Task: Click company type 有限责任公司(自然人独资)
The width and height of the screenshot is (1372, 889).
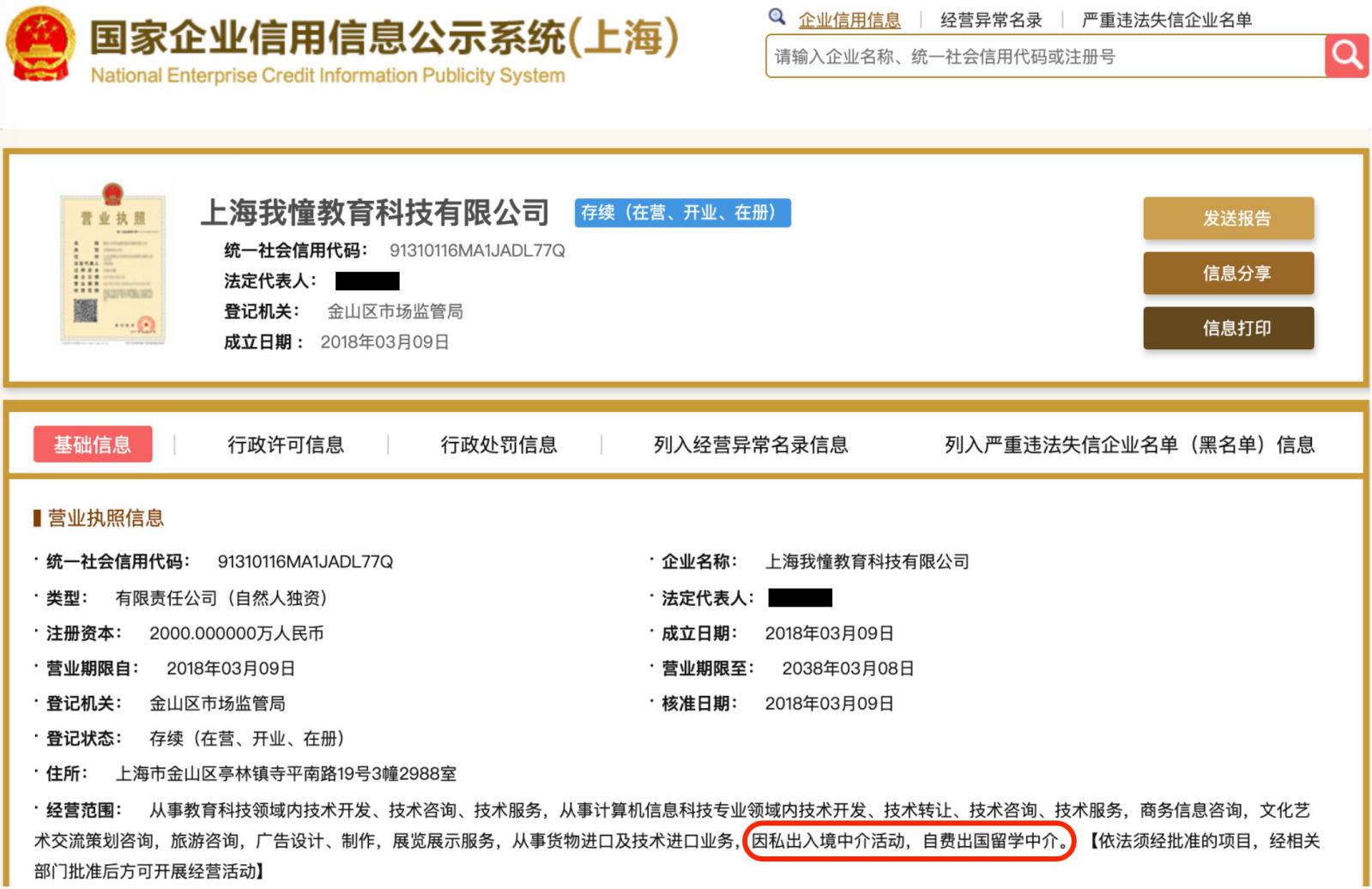Action: tap(222, 598)
